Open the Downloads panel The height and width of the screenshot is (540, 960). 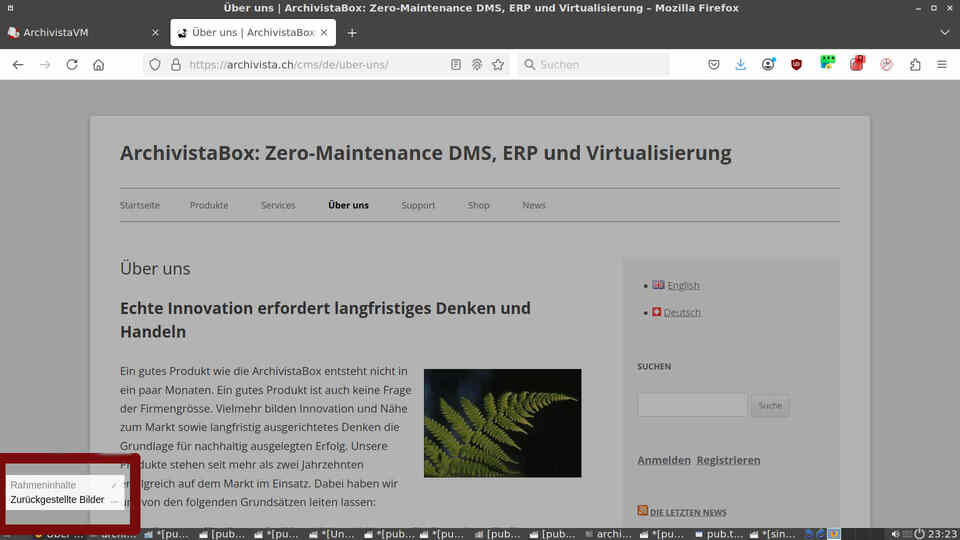click(x=740, y=64)
